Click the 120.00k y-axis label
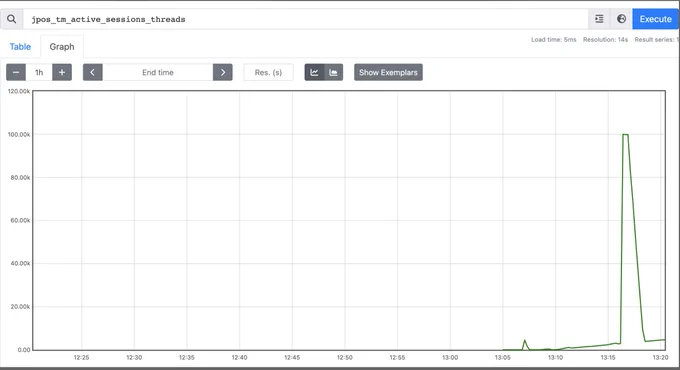 click(x=19, y=92)
